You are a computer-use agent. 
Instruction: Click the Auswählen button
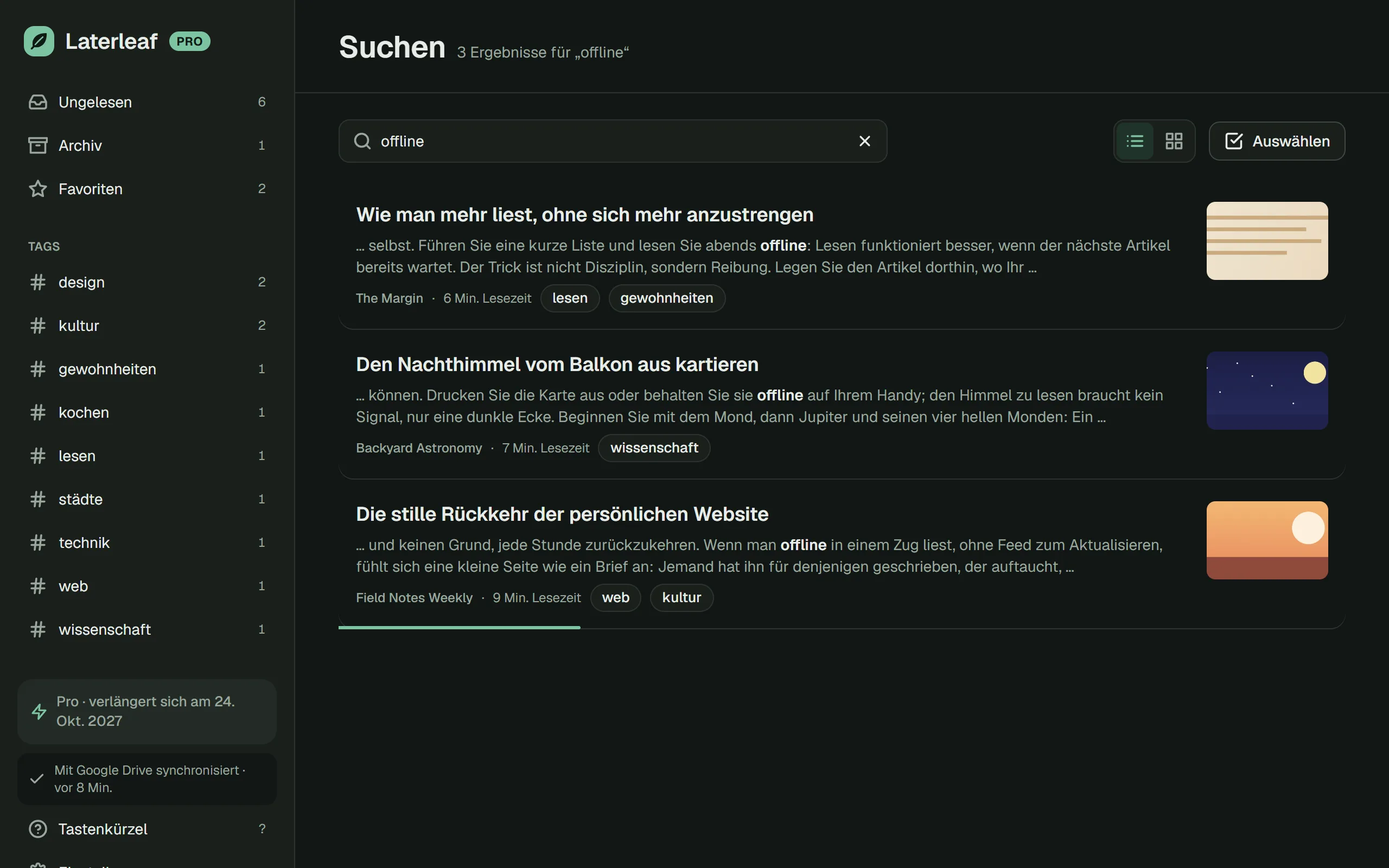point(1277,141)
